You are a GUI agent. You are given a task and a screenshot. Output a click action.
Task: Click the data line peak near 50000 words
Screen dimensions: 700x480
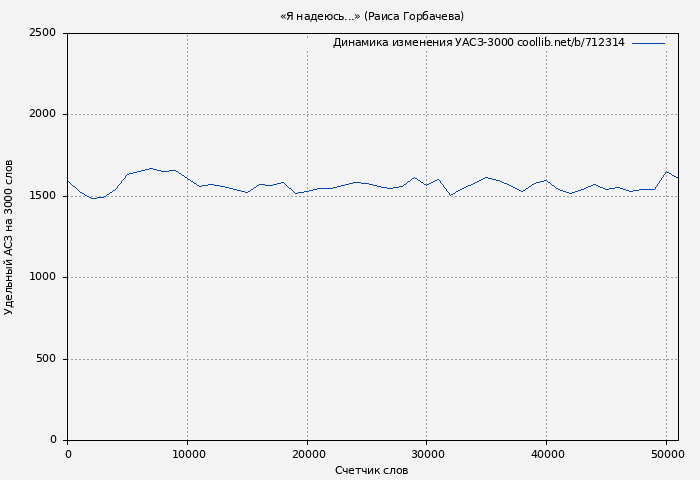point(666,171)
